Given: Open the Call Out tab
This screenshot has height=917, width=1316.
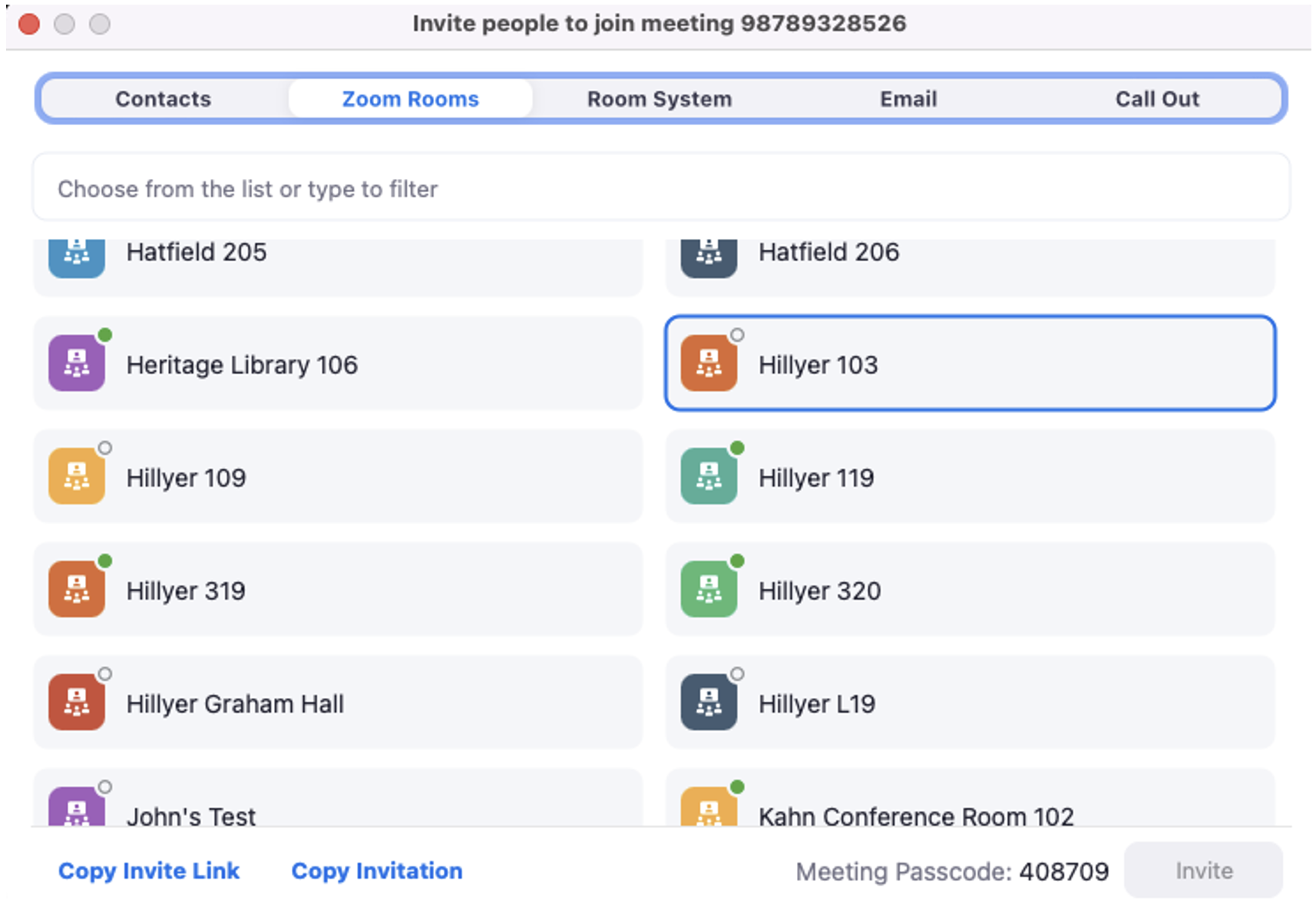Looking at the screenshot, I should click(1157, 99).
